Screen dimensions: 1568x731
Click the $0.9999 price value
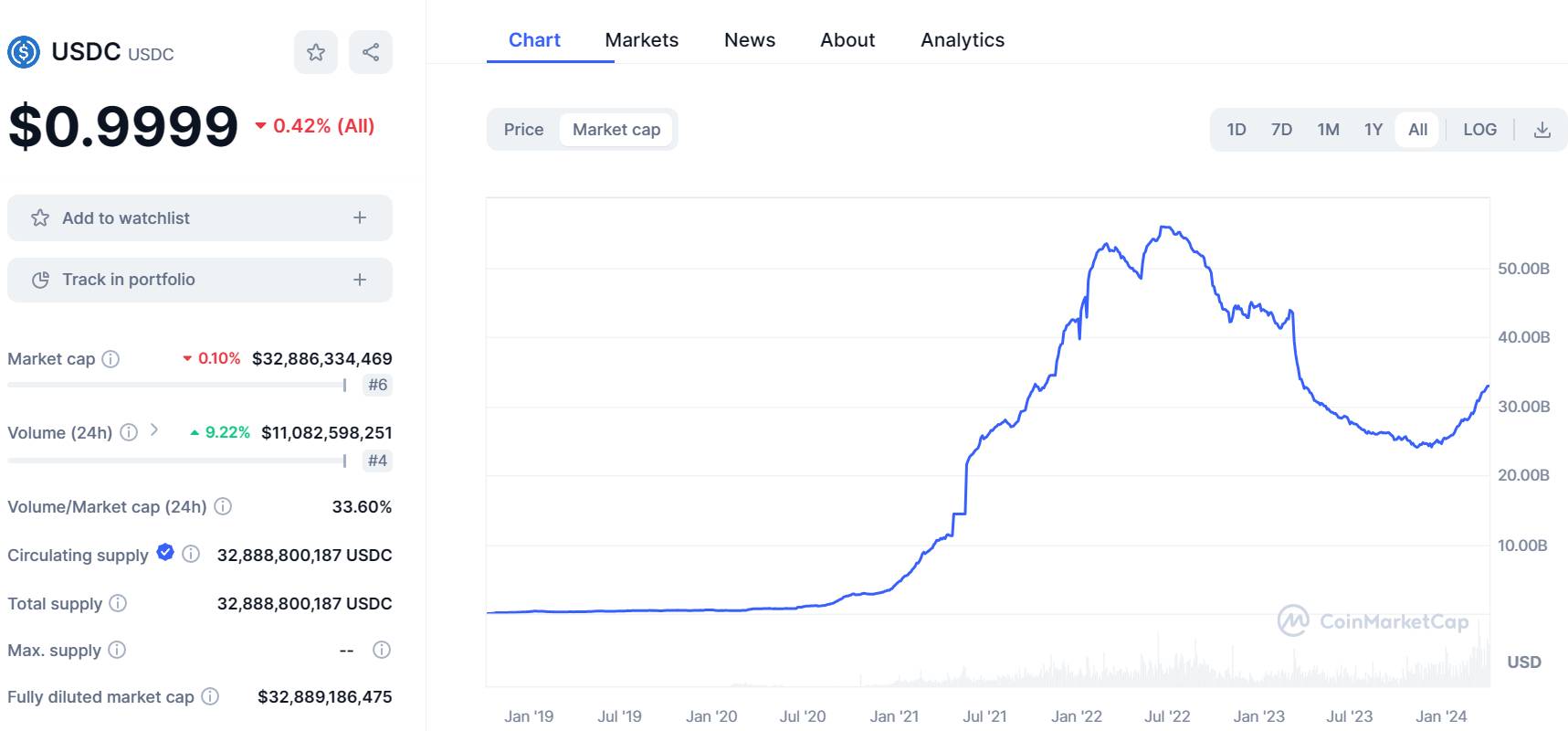point(123,126)
